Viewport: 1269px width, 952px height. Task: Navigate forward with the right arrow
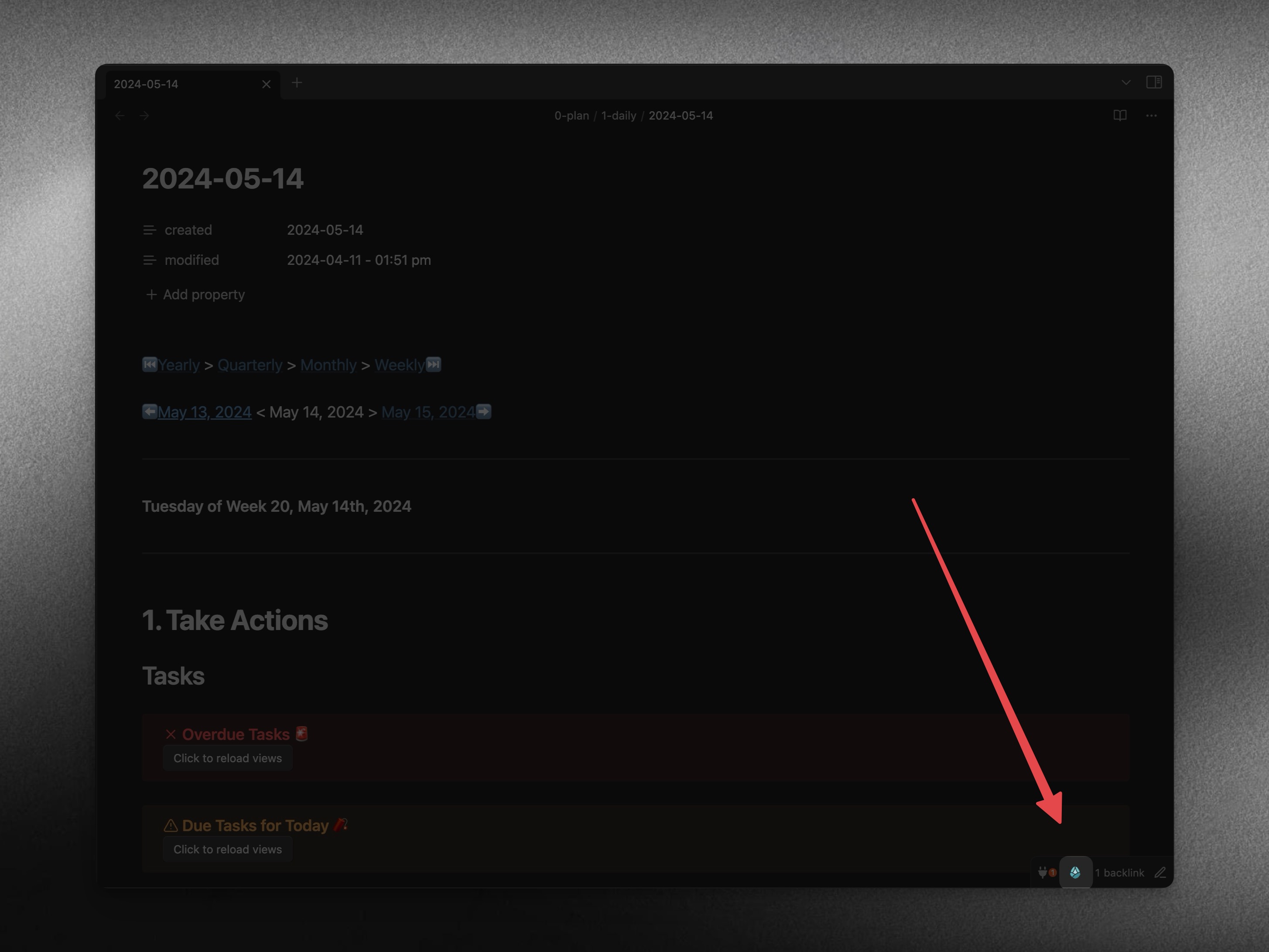[x=144, y=115]
